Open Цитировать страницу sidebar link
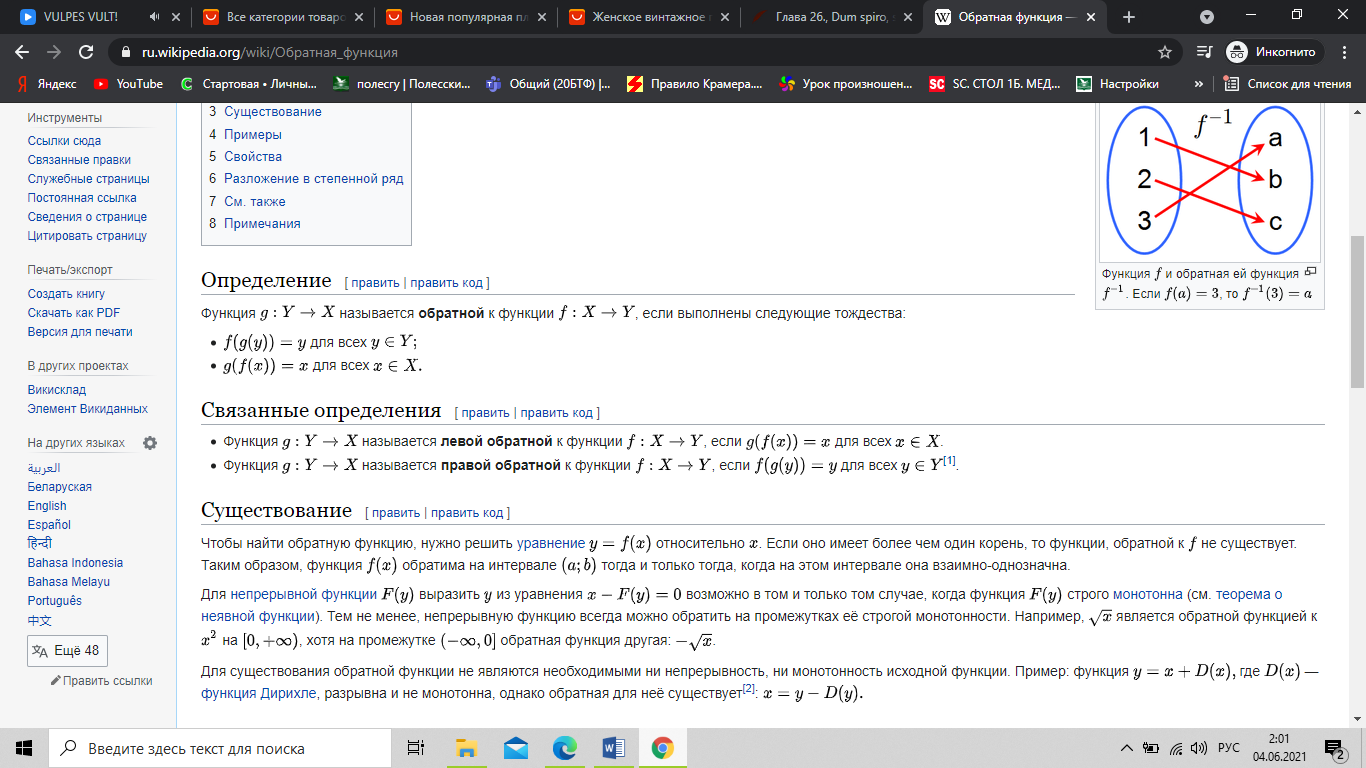 (x=87, y=236)
